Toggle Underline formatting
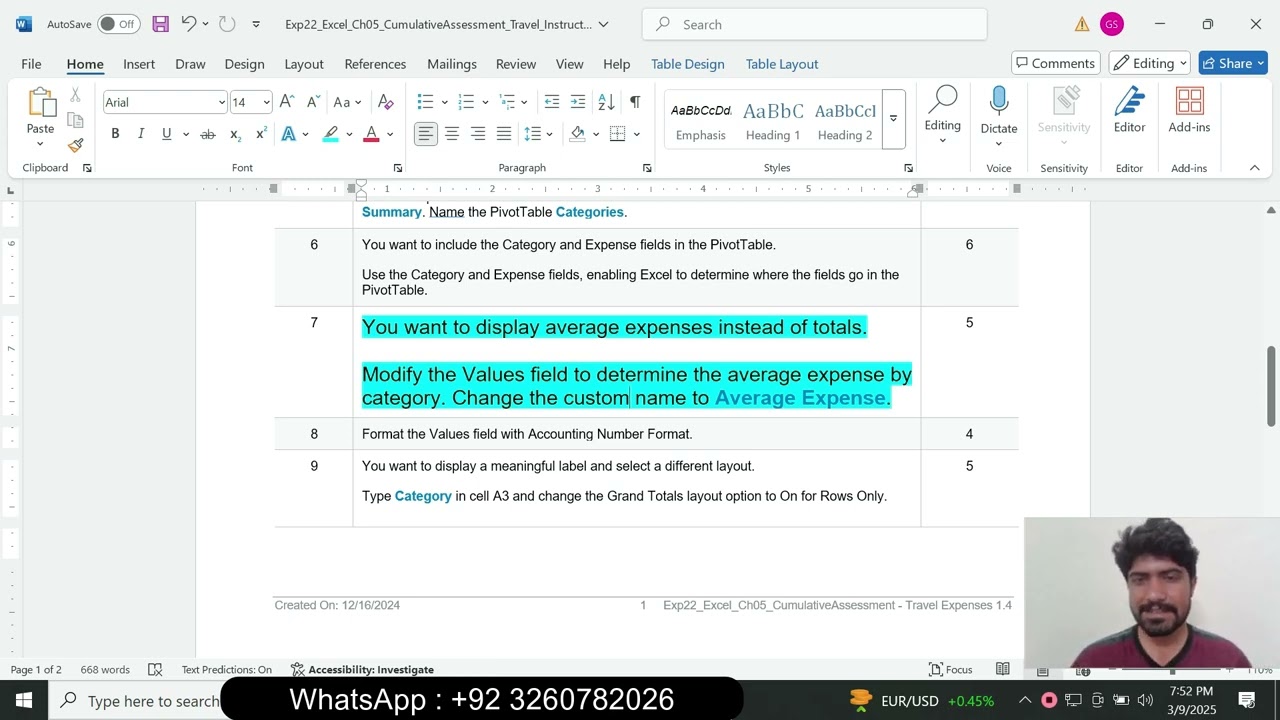The image size is (1280, 720). 166,134
